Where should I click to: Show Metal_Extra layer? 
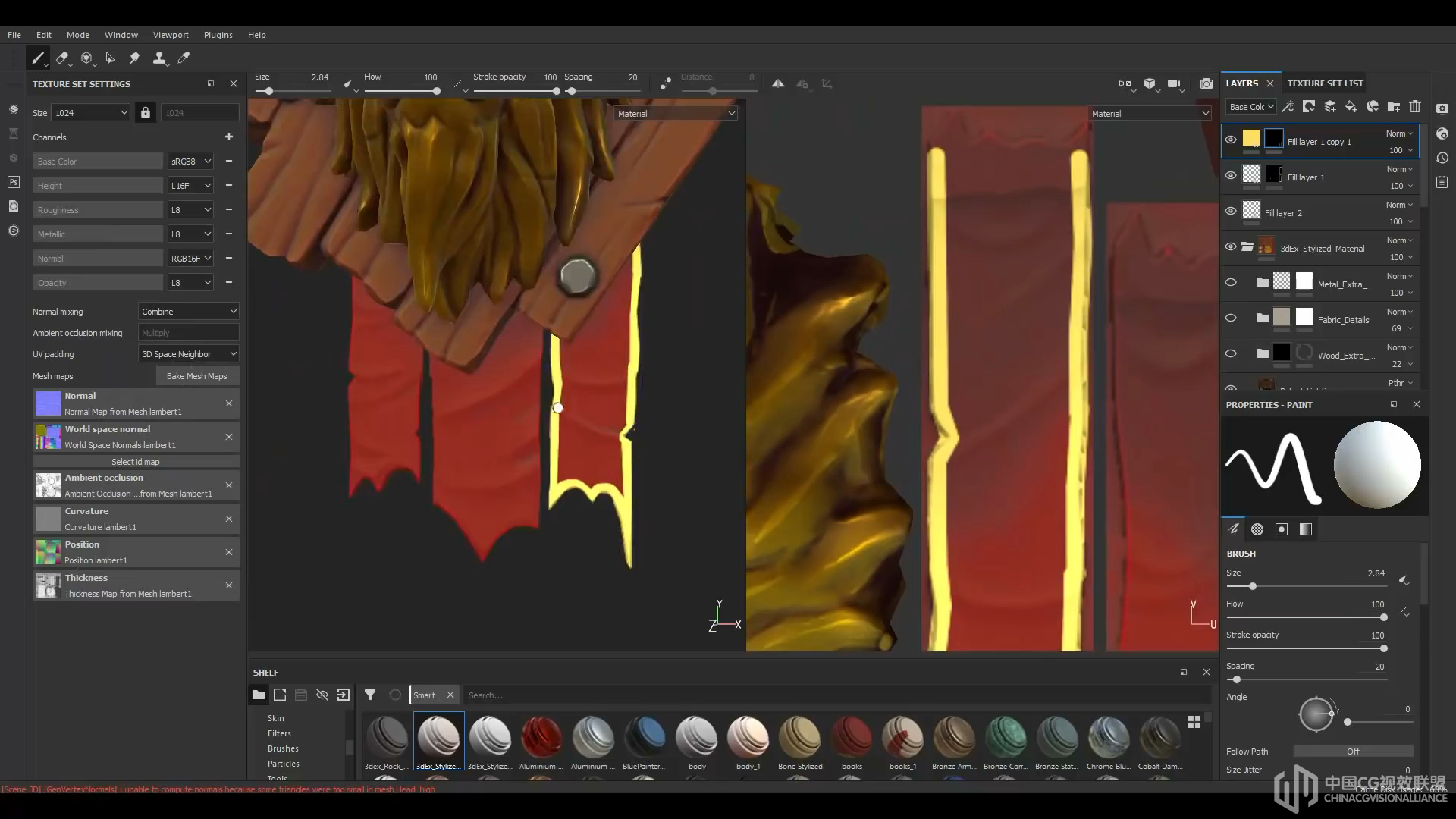[1231, 282]
